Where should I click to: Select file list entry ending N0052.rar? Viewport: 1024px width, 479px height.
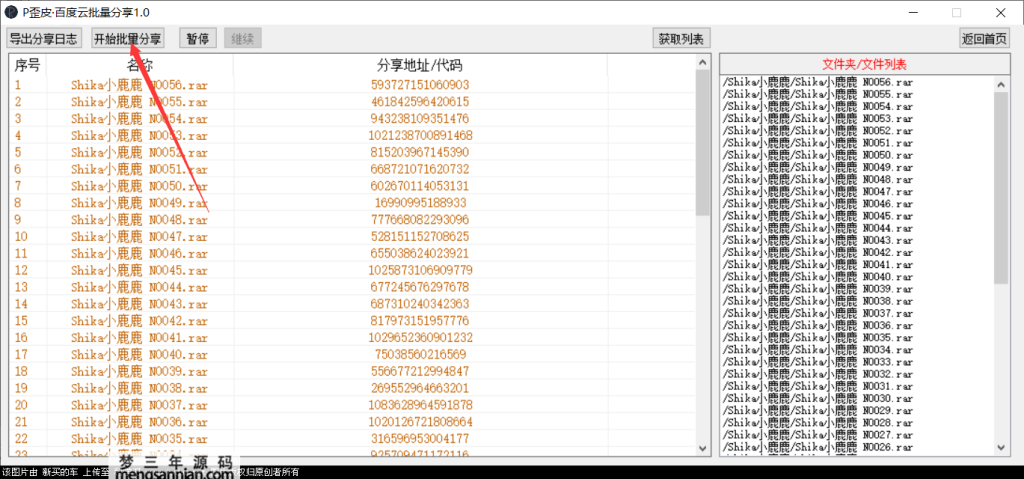[x=818, y=131]
